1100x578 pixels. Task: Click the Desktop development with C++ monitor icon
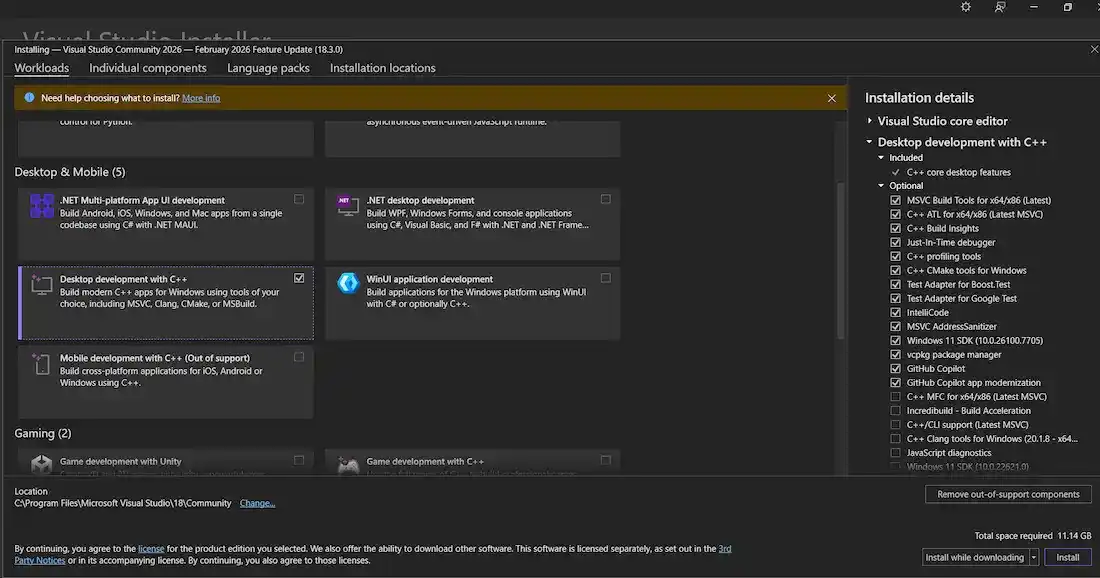[42, 285]
